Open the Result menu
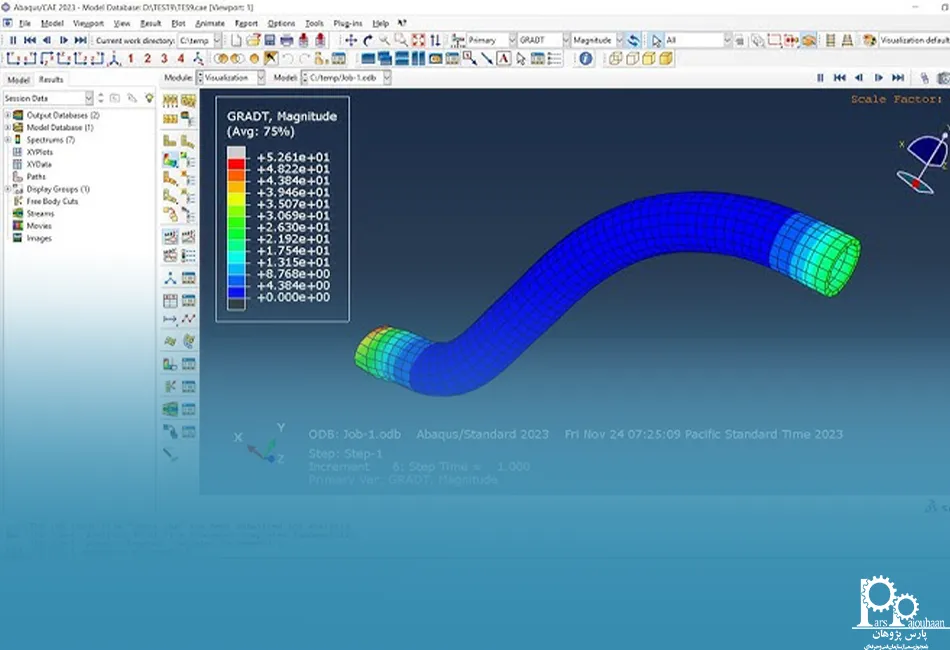The width and height of the screenshot is (950, 650). click(150, 24)
